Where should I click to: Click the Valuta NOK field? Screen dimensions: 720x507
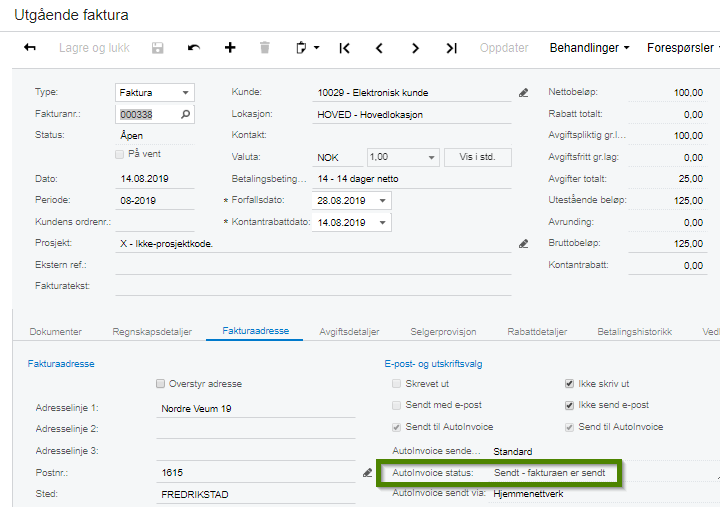click(338, 158)
